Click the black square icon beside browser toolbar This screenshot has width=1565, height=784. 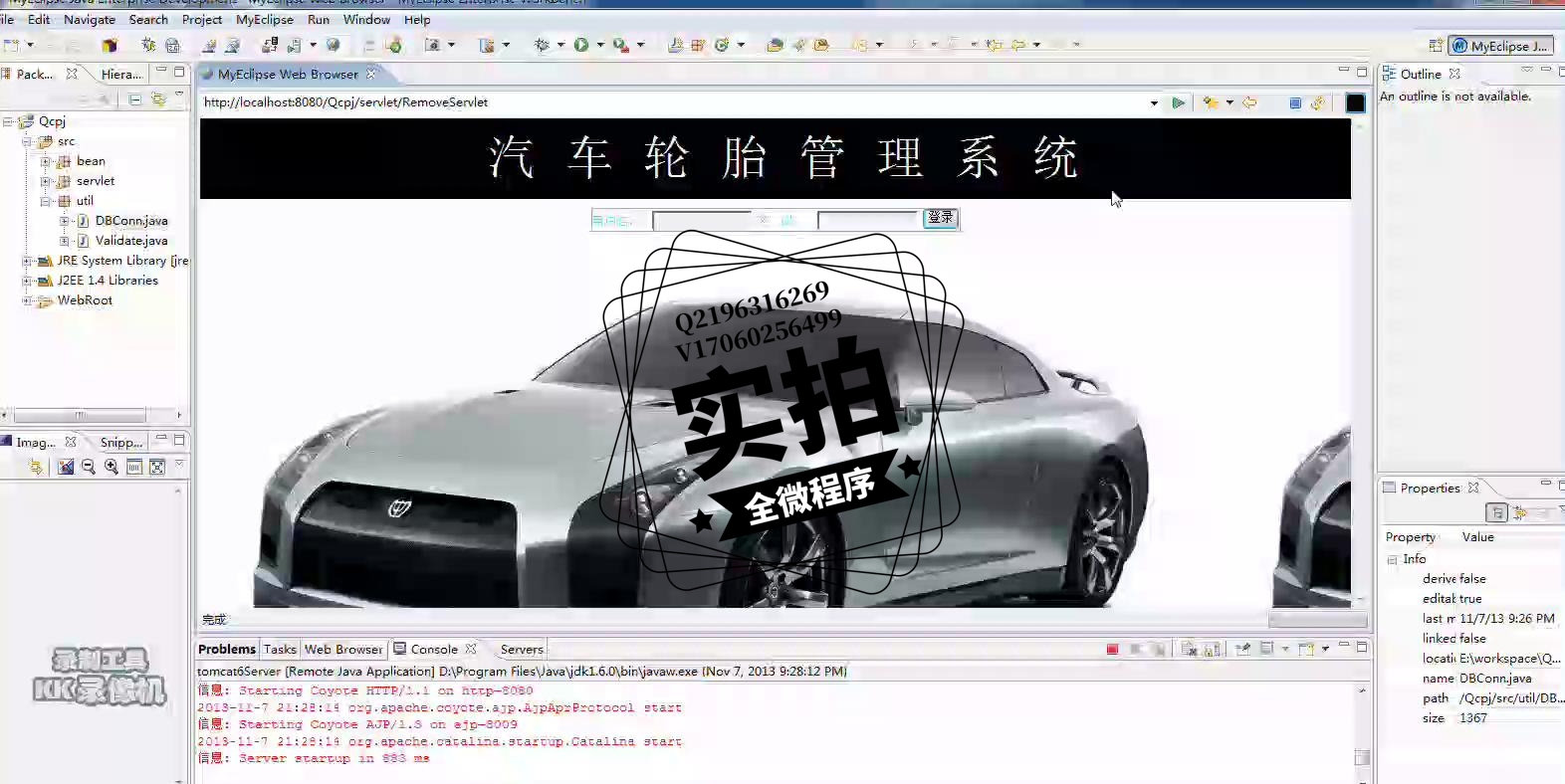coord(1355,102)
